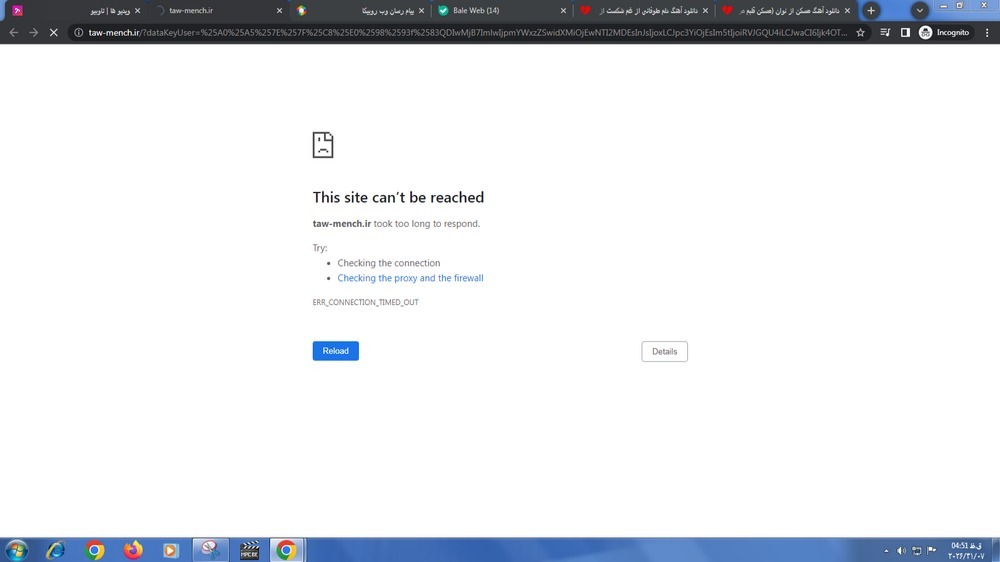Open Internet Explorer from taskbar
The width and height of the screenshot is (1000, 562).
tap(55, 550)
